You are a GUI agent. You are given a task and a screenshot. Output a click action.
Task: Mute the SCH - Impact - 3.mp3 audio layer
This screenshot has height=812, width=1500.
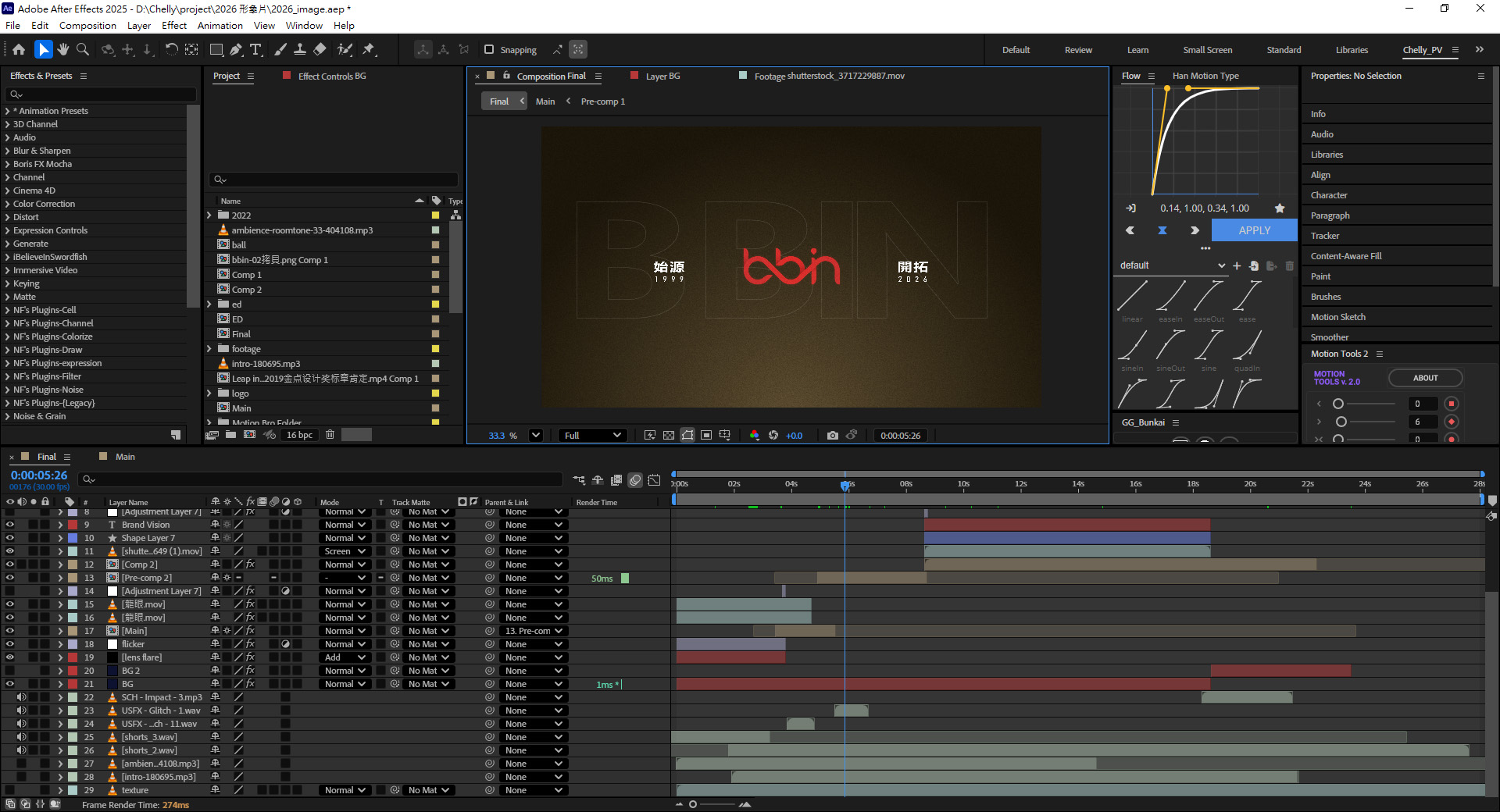[x=22, y=697]
